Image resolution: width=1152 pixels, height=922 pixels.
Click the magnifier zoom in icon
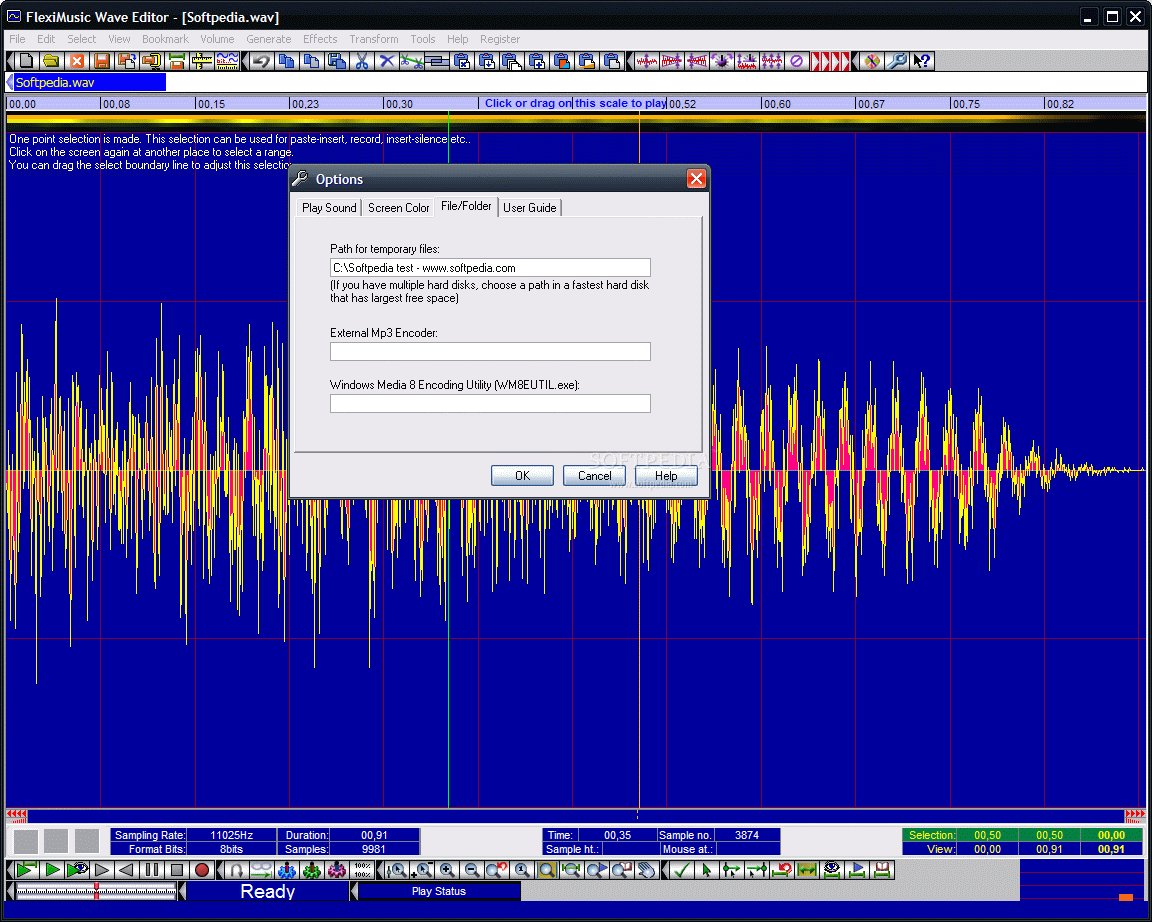coord(447,870)
